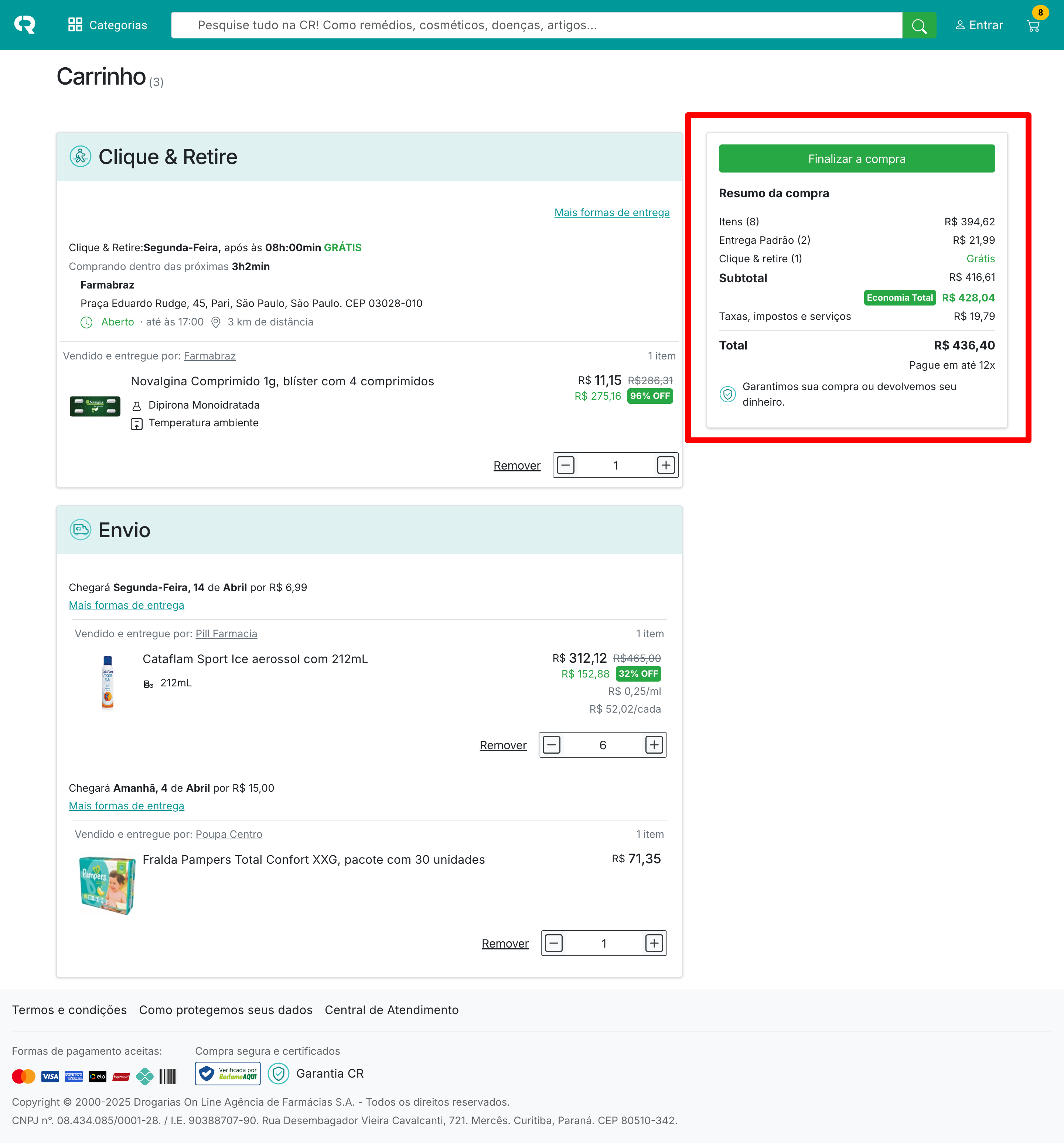
Task: Open Fralda Pampers Total Confort product title
Action: pyautogui.click(x=313, y=860)
